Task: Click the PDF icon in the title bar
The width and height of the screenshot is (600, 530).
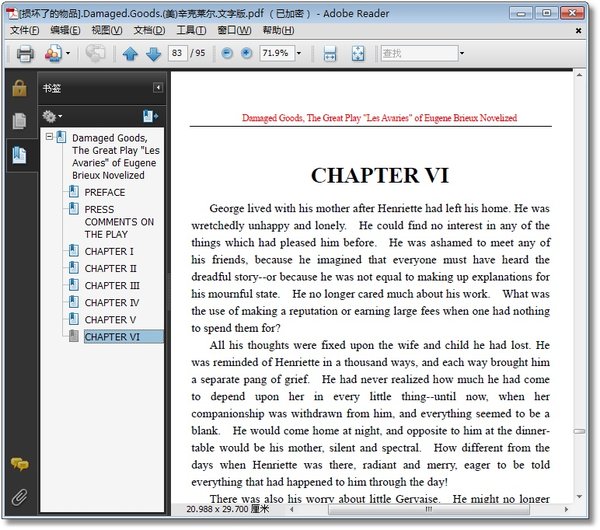Action: (13, 13)
